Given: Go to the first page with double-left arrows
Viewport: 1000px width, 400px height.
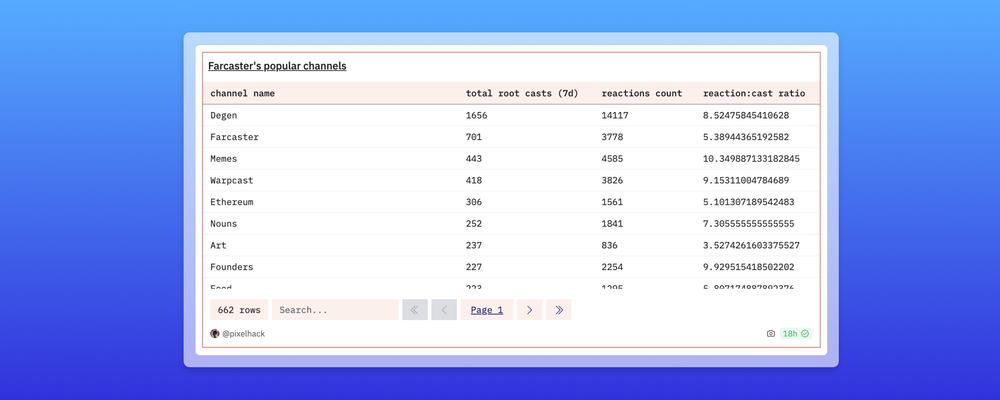Looking at the screenshot, I should pyautogui.click(x=415, y=310).
